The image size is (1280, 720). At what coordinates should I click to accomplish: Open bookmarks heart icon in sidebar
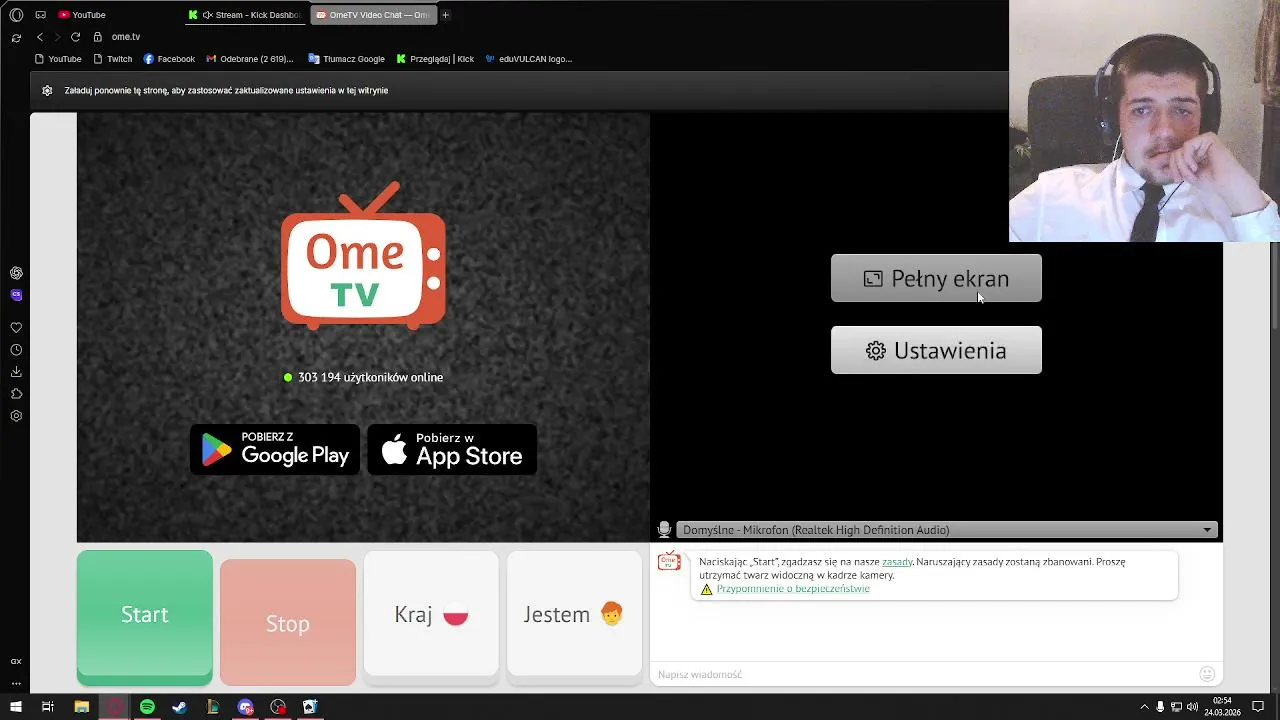point(16,328)
